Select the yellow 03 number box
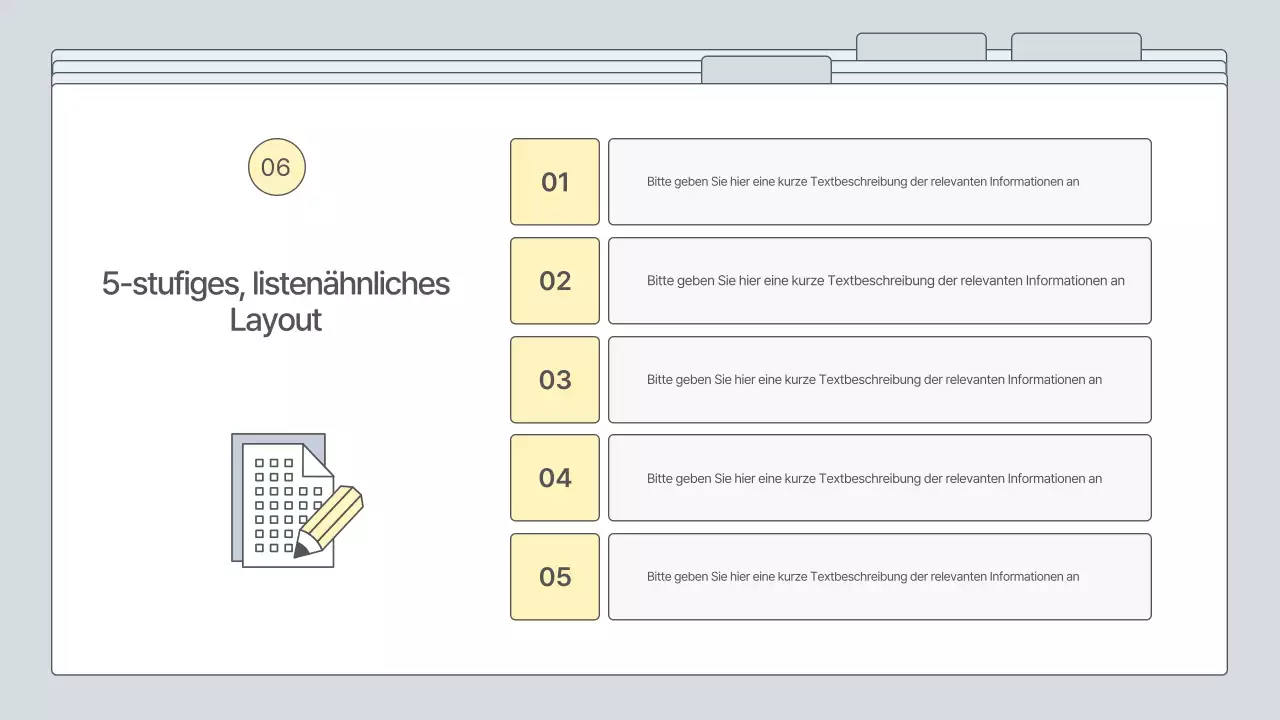The image size is (1280, 720). click(555, 380)
